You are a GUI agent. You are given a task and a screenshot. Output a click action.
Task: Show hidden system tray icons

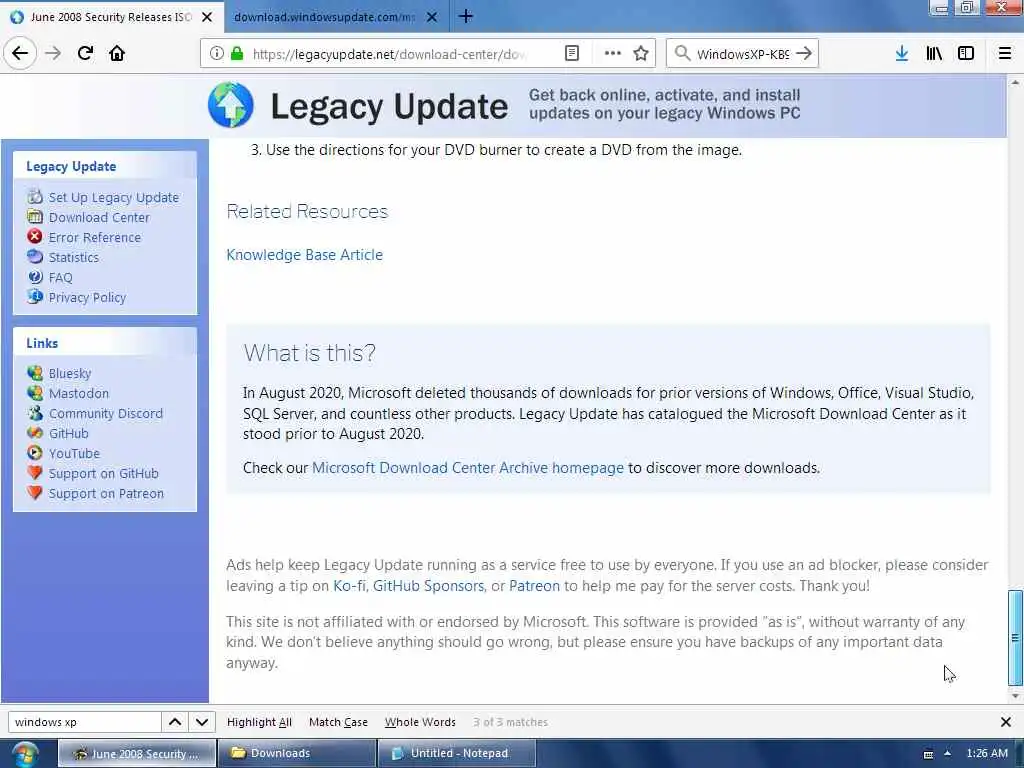tap(948, 753)
